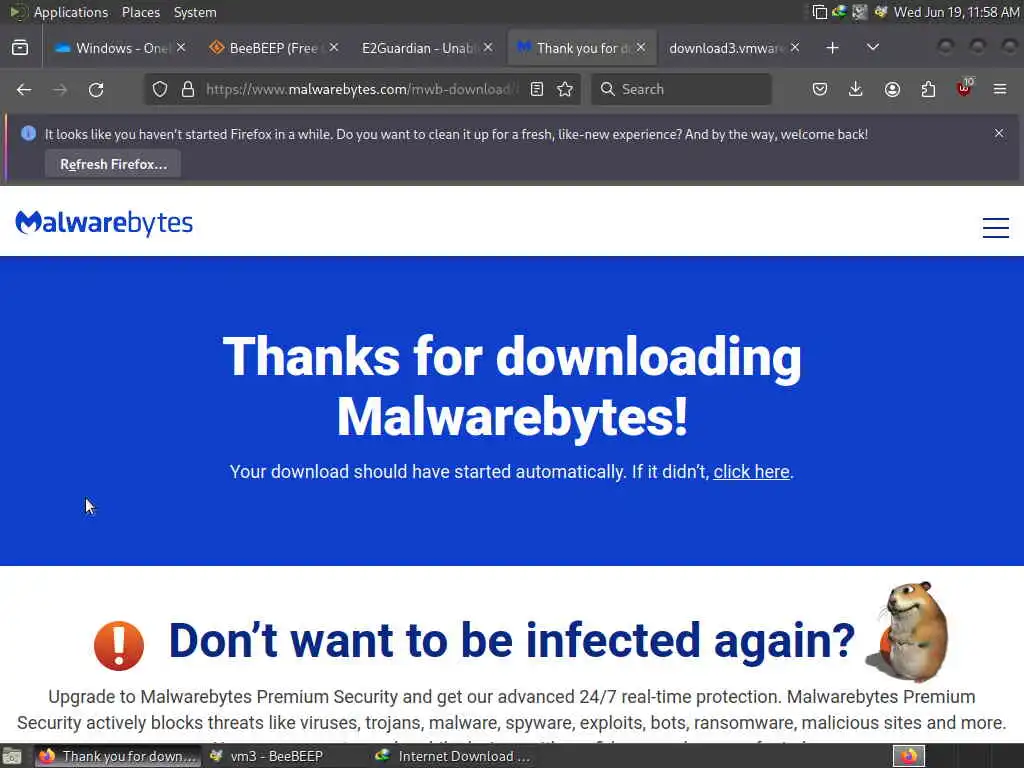This screenshot has width=1024, height=768.
Task: Toggle reader view in address bar
Action: 537,89
